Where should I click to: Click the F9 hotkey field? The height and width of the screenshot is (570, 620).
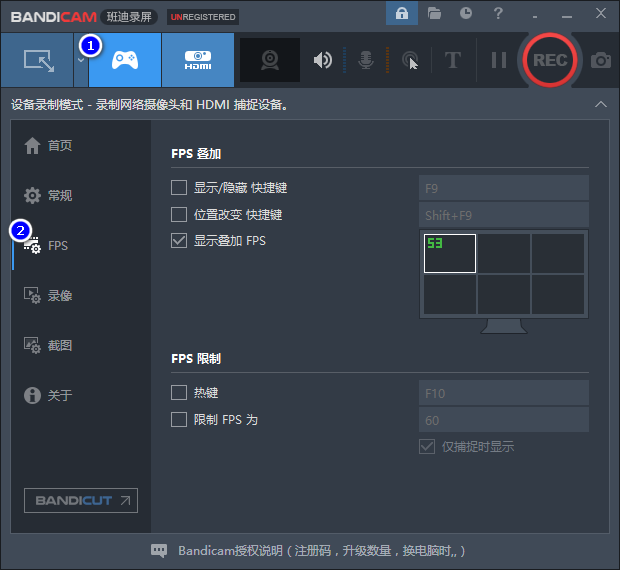[x=504, y=188]
